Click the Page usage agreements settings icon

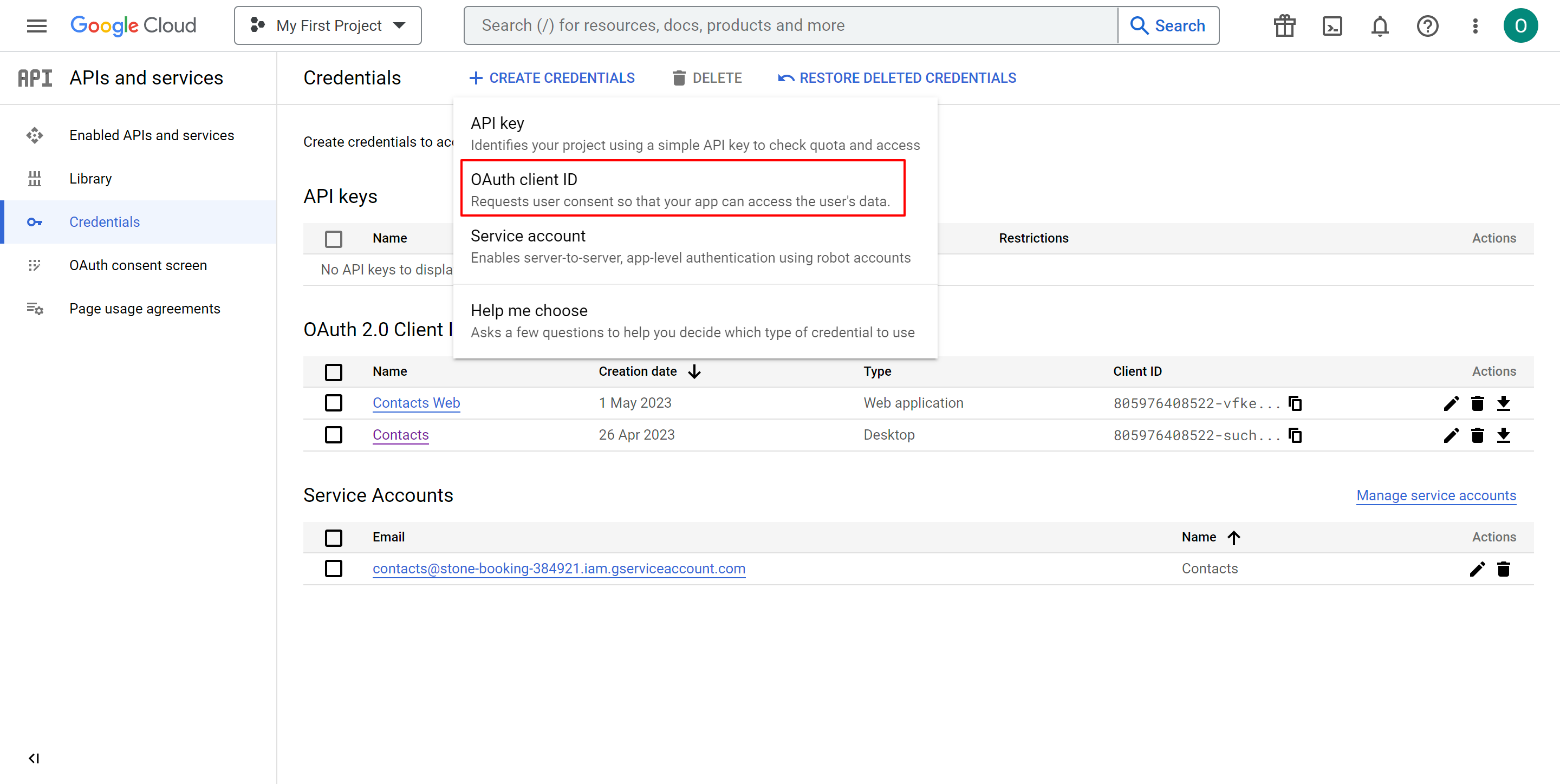tap(35, 309)
